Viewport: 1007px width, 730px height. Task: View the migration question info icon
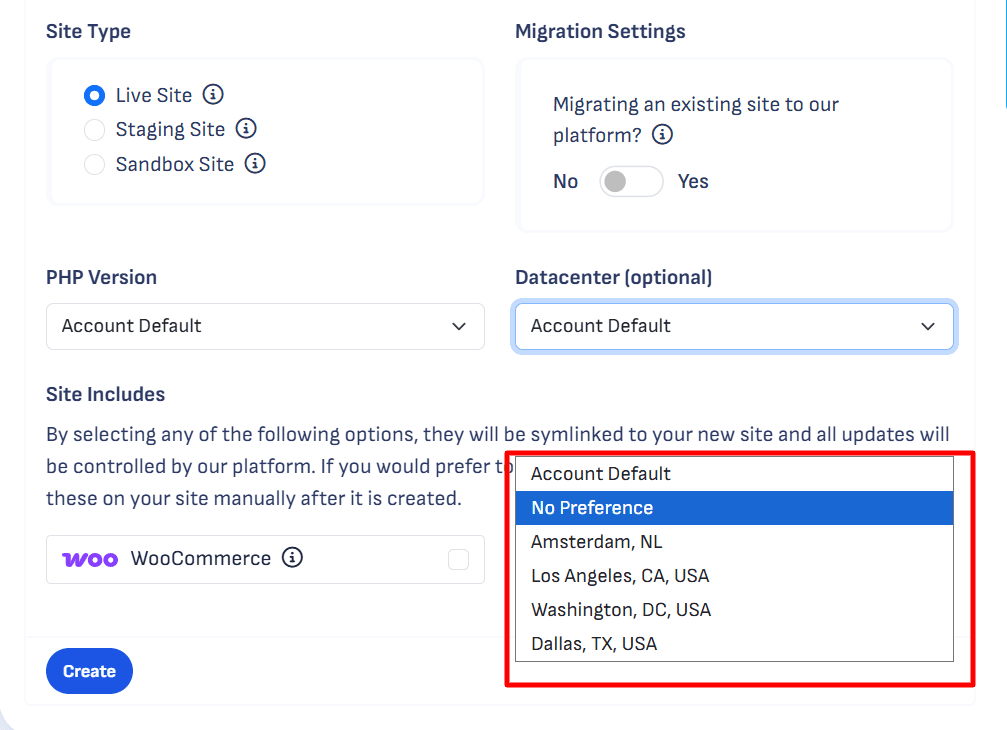click(662, 133)
